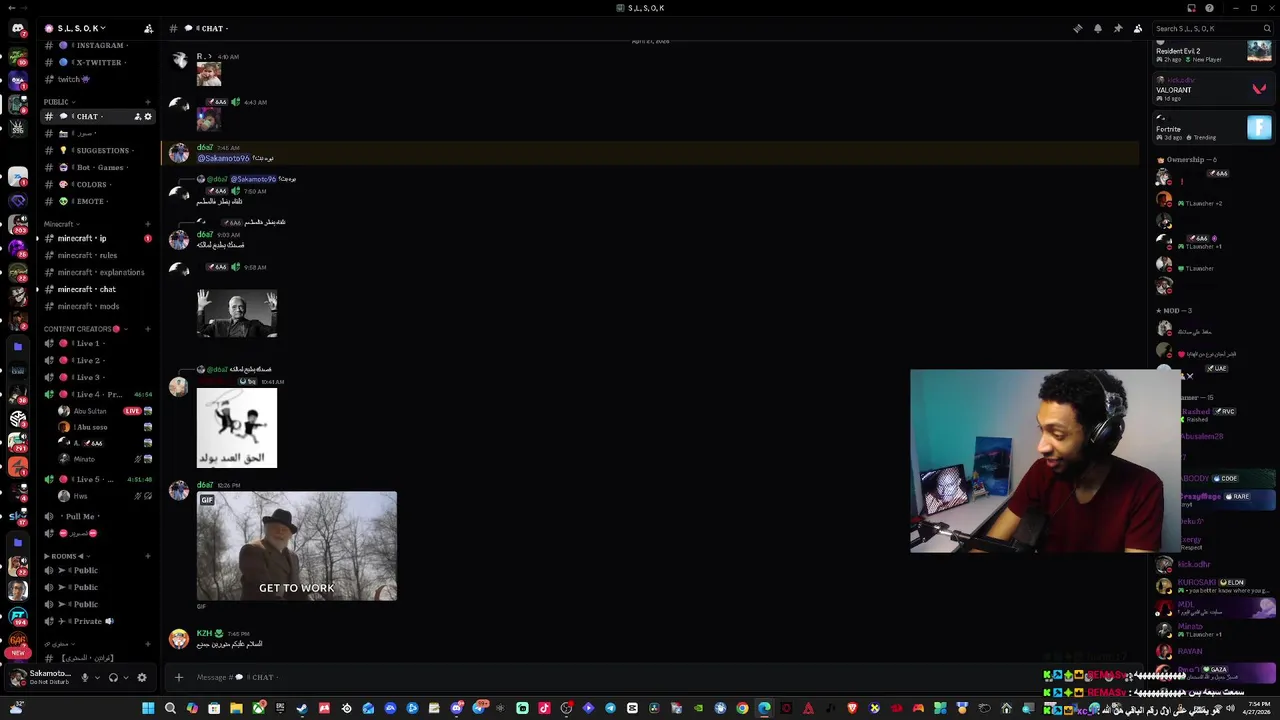The height and width of the screenshot is (720, 1280).
Task: Open Microsoft Store from taskbar
Action: tap(214, 709)
